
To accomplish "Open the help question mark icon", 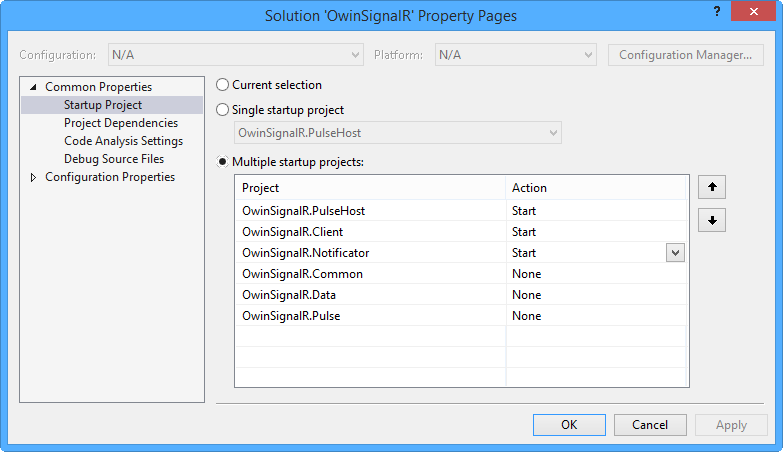I will (x=717, y=11).
